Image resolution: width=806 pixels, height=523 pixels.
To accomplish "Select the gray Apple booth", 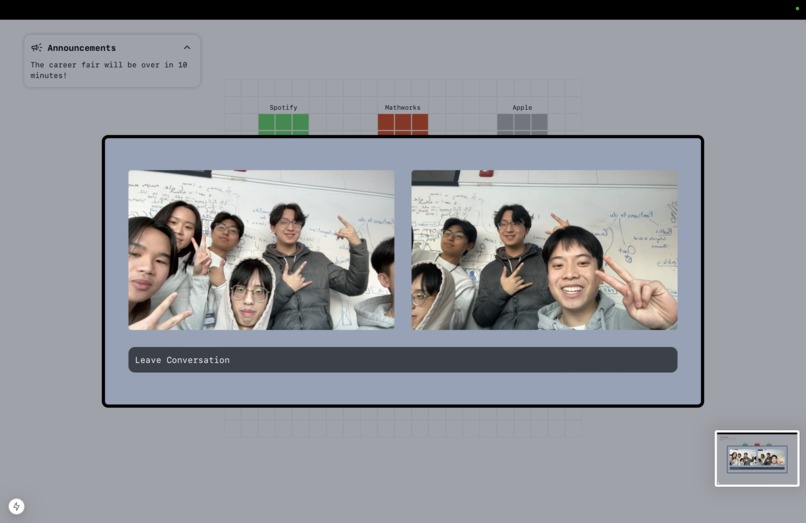I will tap(522, 125).
